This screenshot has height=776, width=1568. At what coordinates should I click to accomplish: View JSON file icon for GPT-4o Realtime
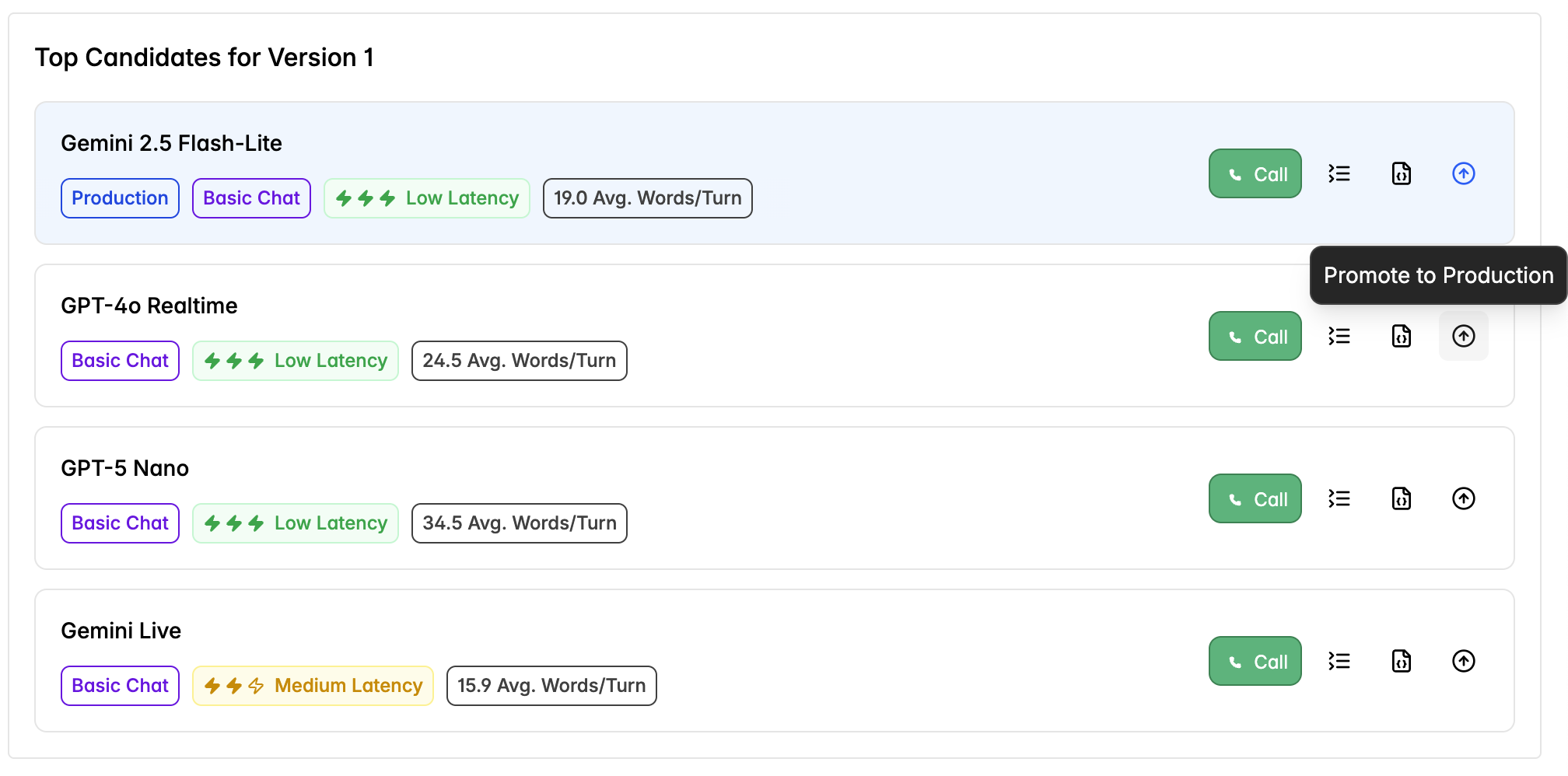pos(1402,336)
